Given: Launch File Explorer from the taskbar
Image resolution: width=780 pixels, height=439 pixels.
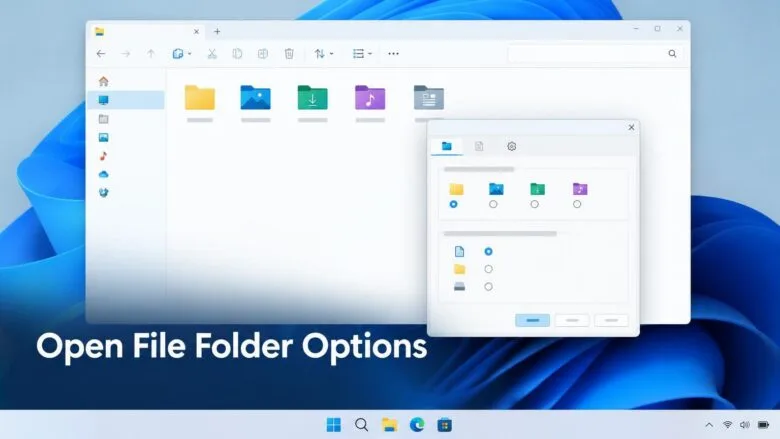Looking at the screenshot, I should point(390,425).
